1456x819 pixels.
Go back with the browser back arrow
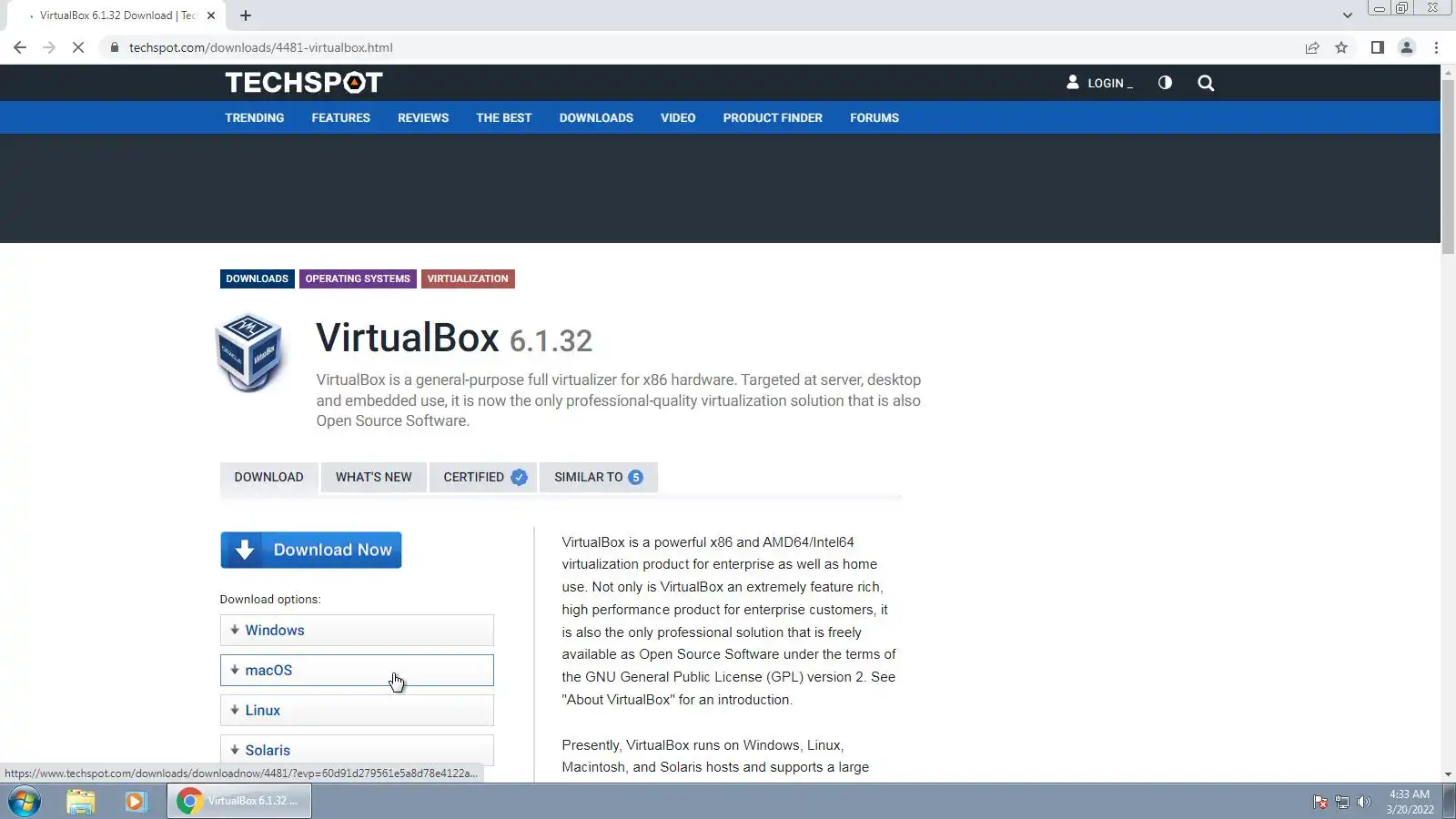pos(20,47)
